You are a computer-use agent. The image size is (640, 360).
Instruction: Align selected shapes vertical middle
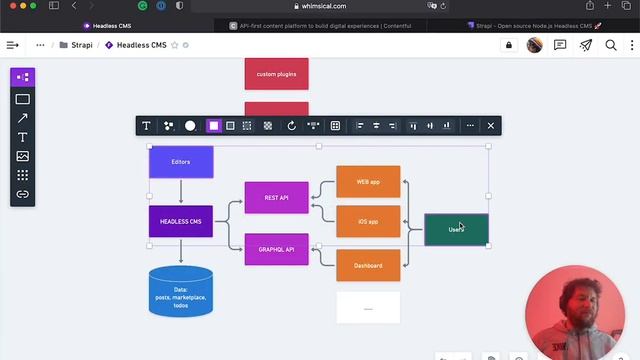click(x=430, y=126)
